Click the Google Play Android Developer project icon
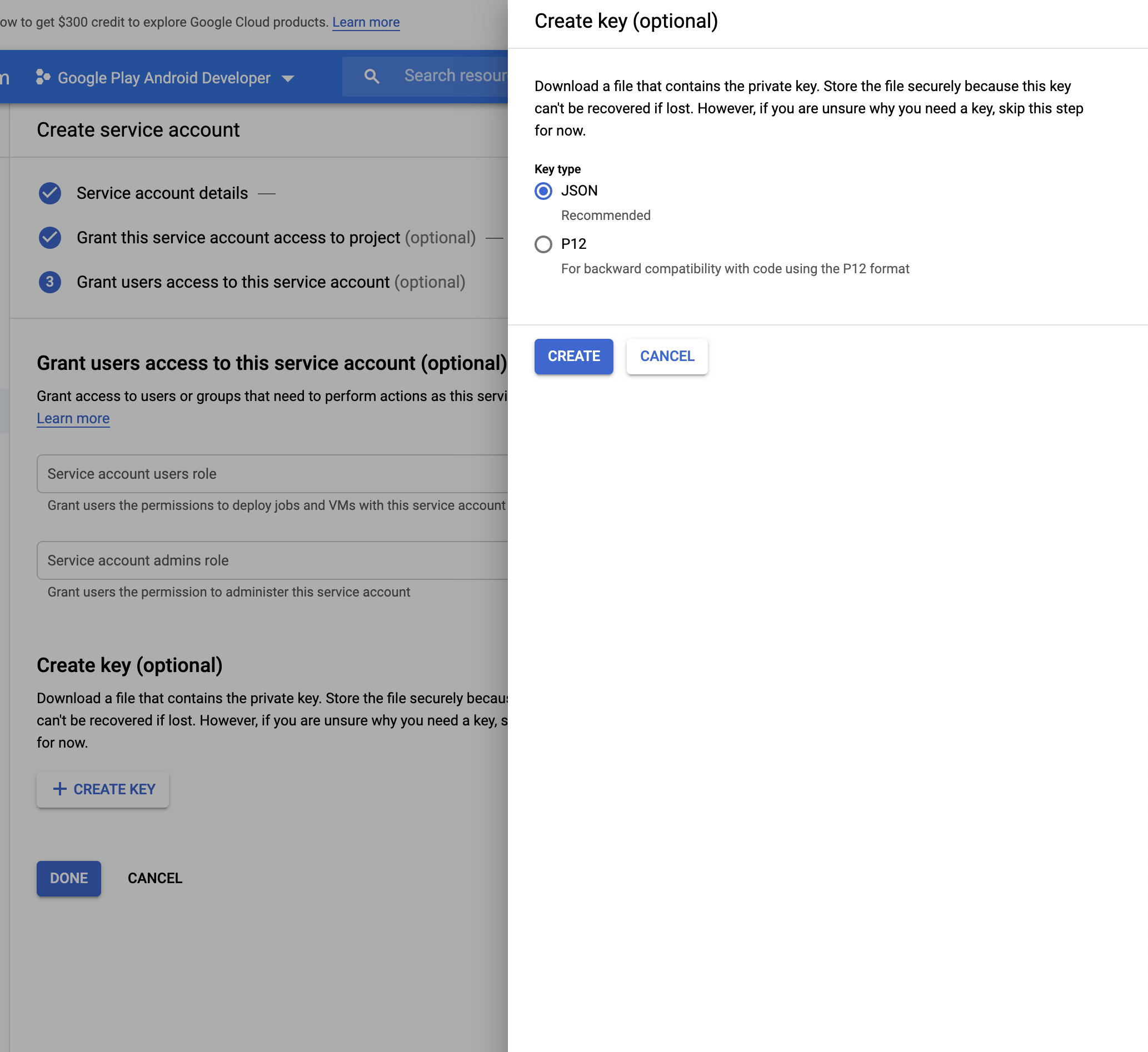 coord(43,77)
